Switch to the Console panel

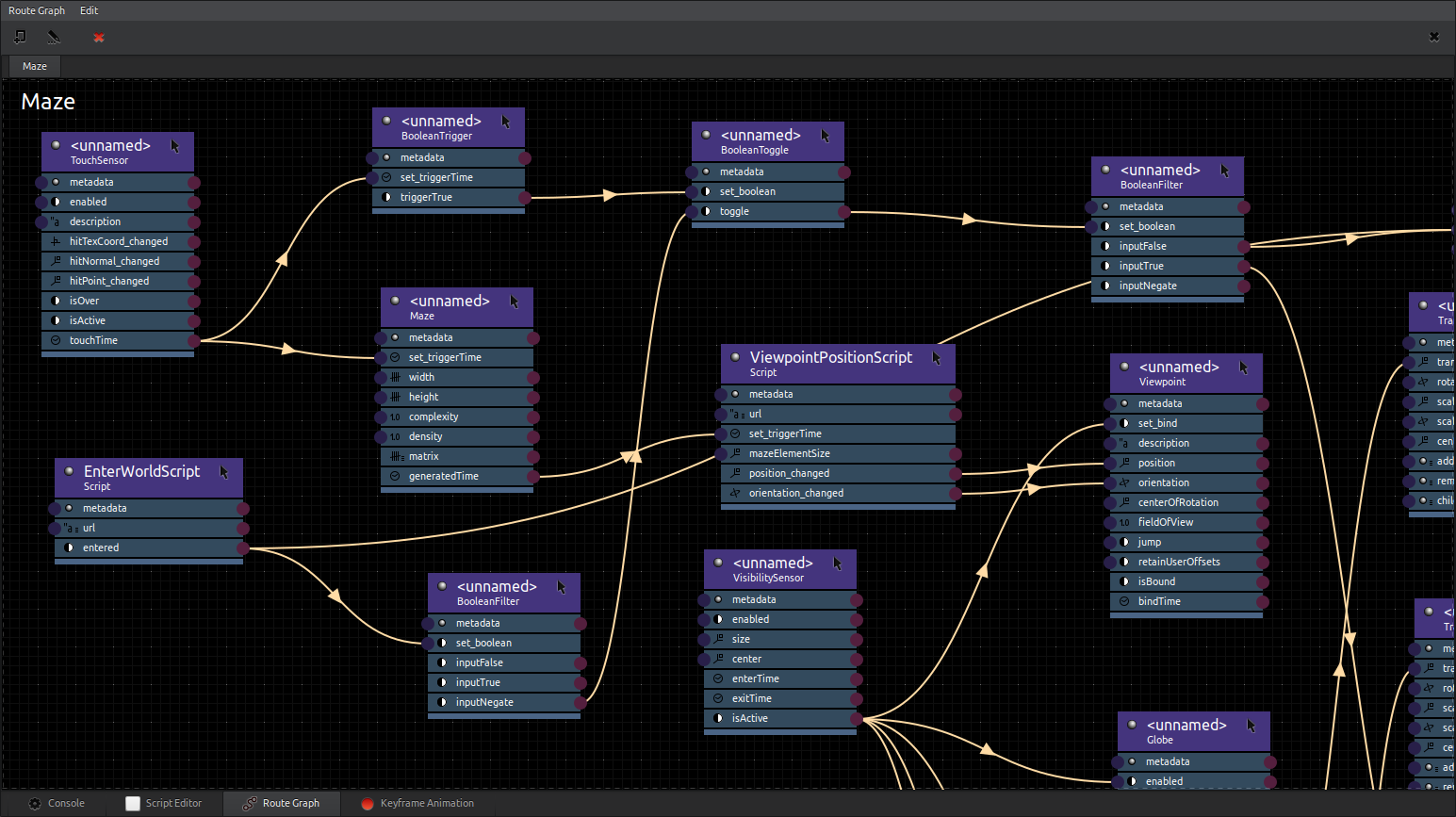[57, 803]
